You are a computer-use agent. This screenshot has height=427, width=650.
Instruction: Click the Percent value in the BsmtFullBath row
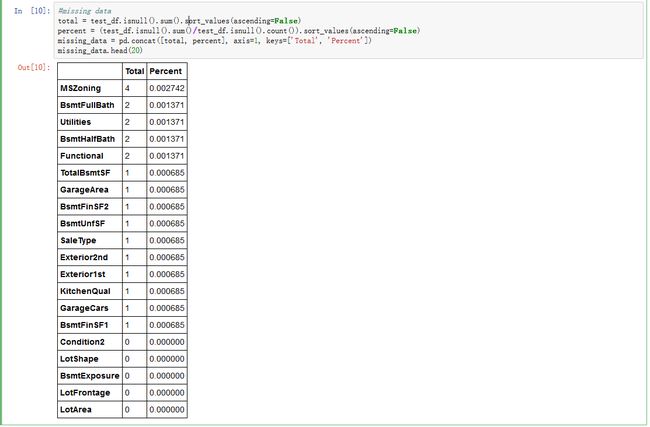coord(167,105)
